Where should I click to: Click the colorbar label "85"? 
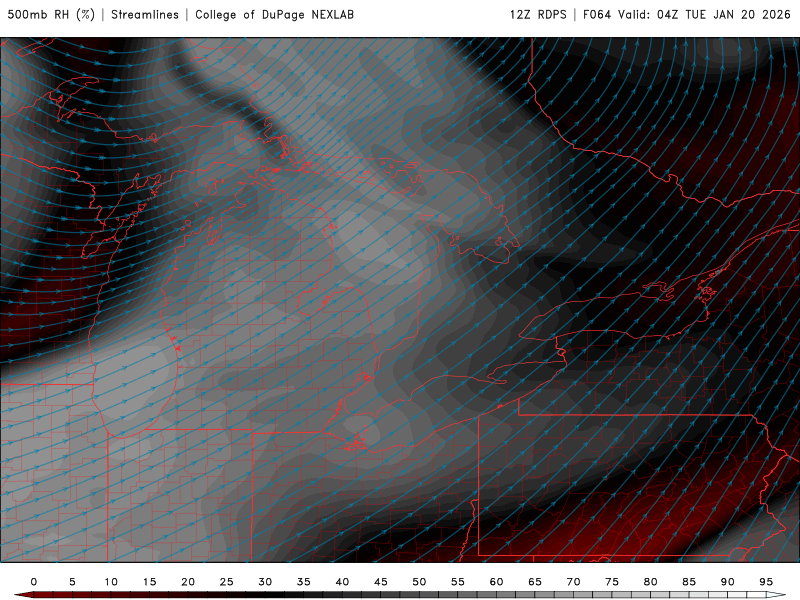coord(689,582)
